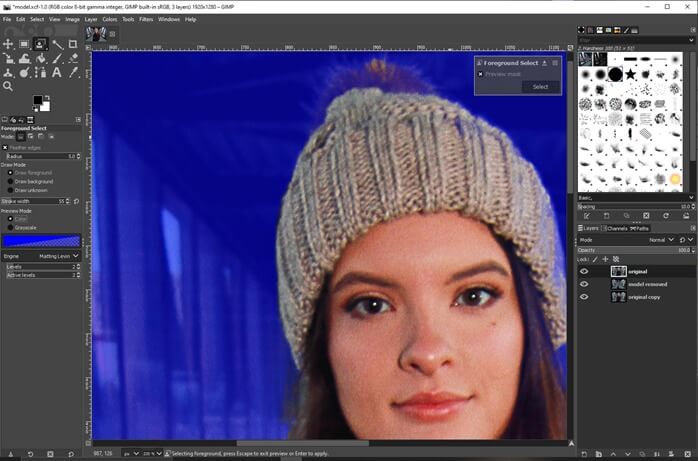Click the Edit brush icon
The height and width of the screenshot is (461, 698).
pyautogui.click(x=587, y=216)
